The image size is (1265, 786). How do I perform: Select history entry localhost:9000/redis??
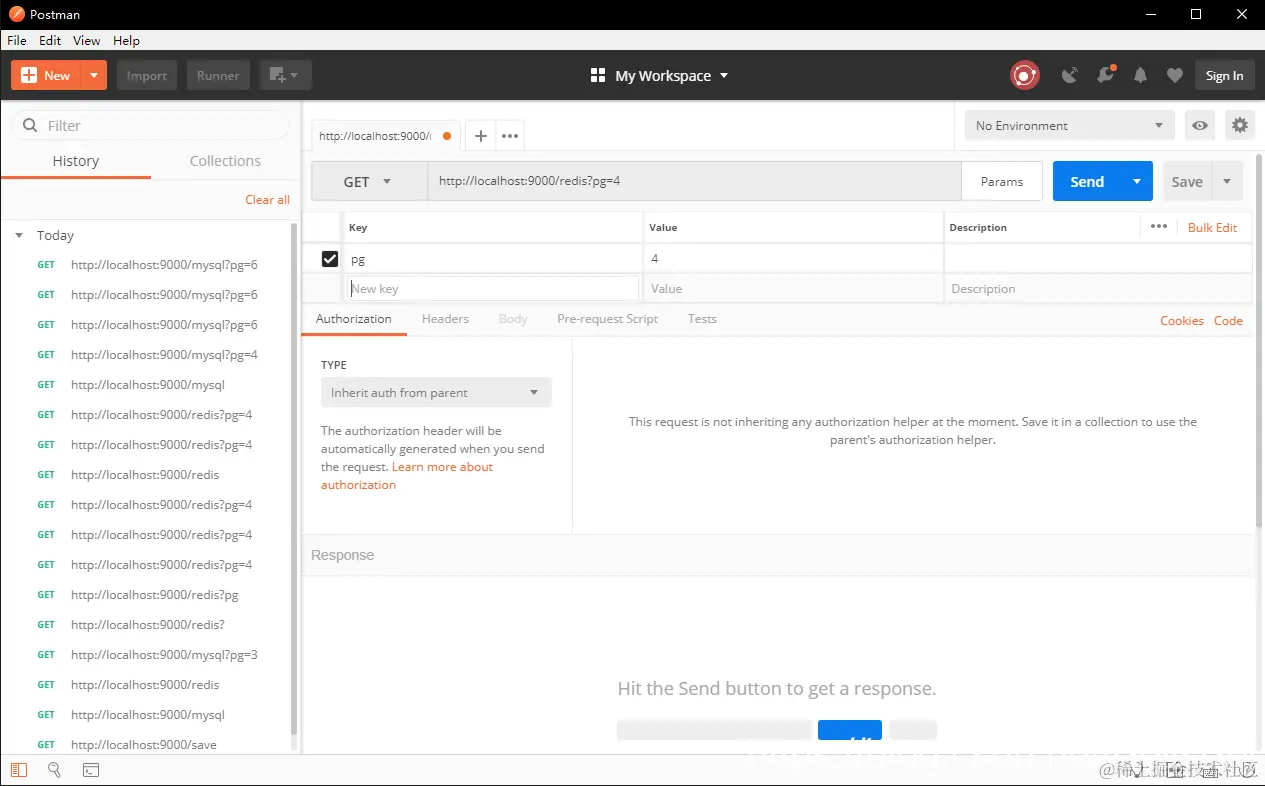click(x=148, y=625)
